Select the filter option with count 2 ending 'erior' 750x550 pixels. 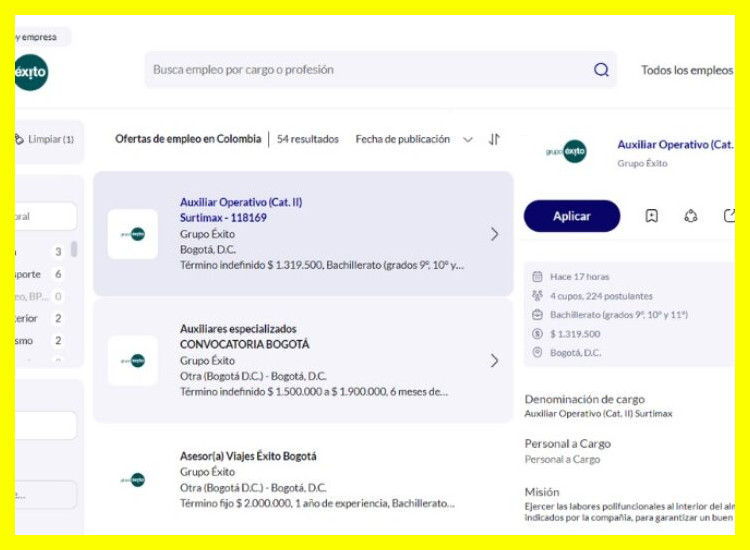(x=40, y=318)
